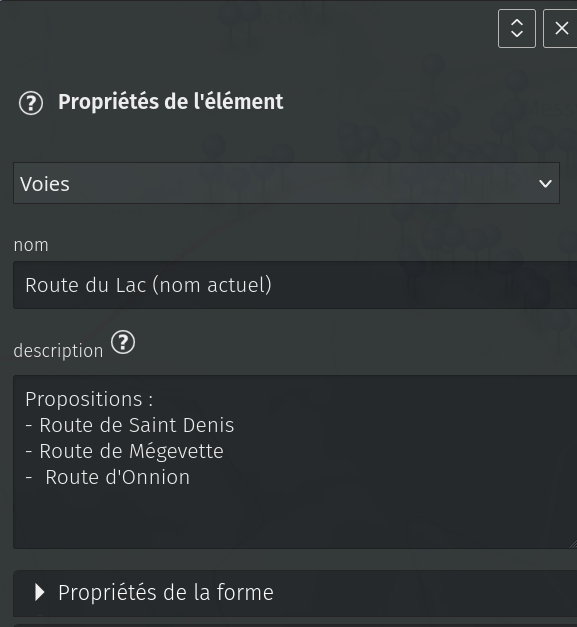Click the description field label

(x=58, y=351)
